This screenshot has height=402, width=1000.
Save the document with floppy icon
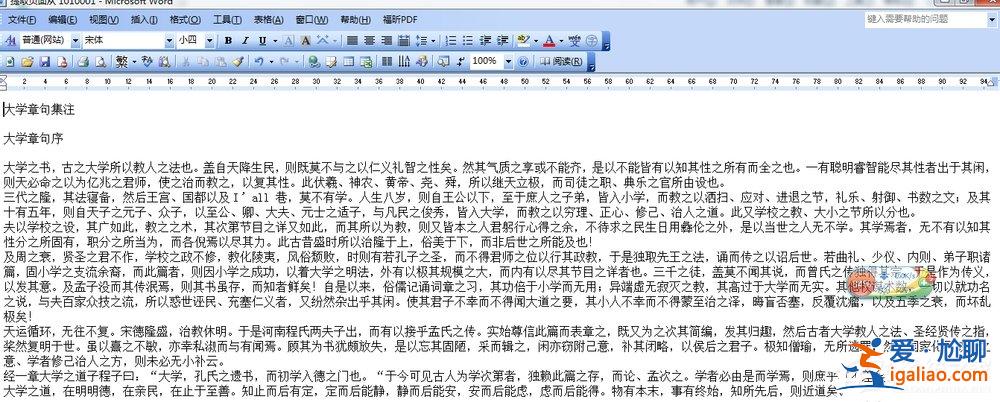[45, 62]
